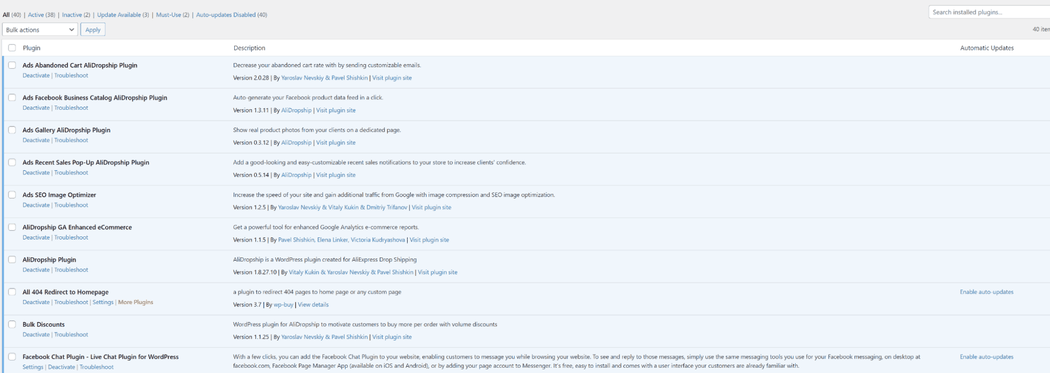The image size is (1050, 373).
Task: Check the Ads Abandoned Cart AliDropship Plugin box
Action: [x=12, y=65]
